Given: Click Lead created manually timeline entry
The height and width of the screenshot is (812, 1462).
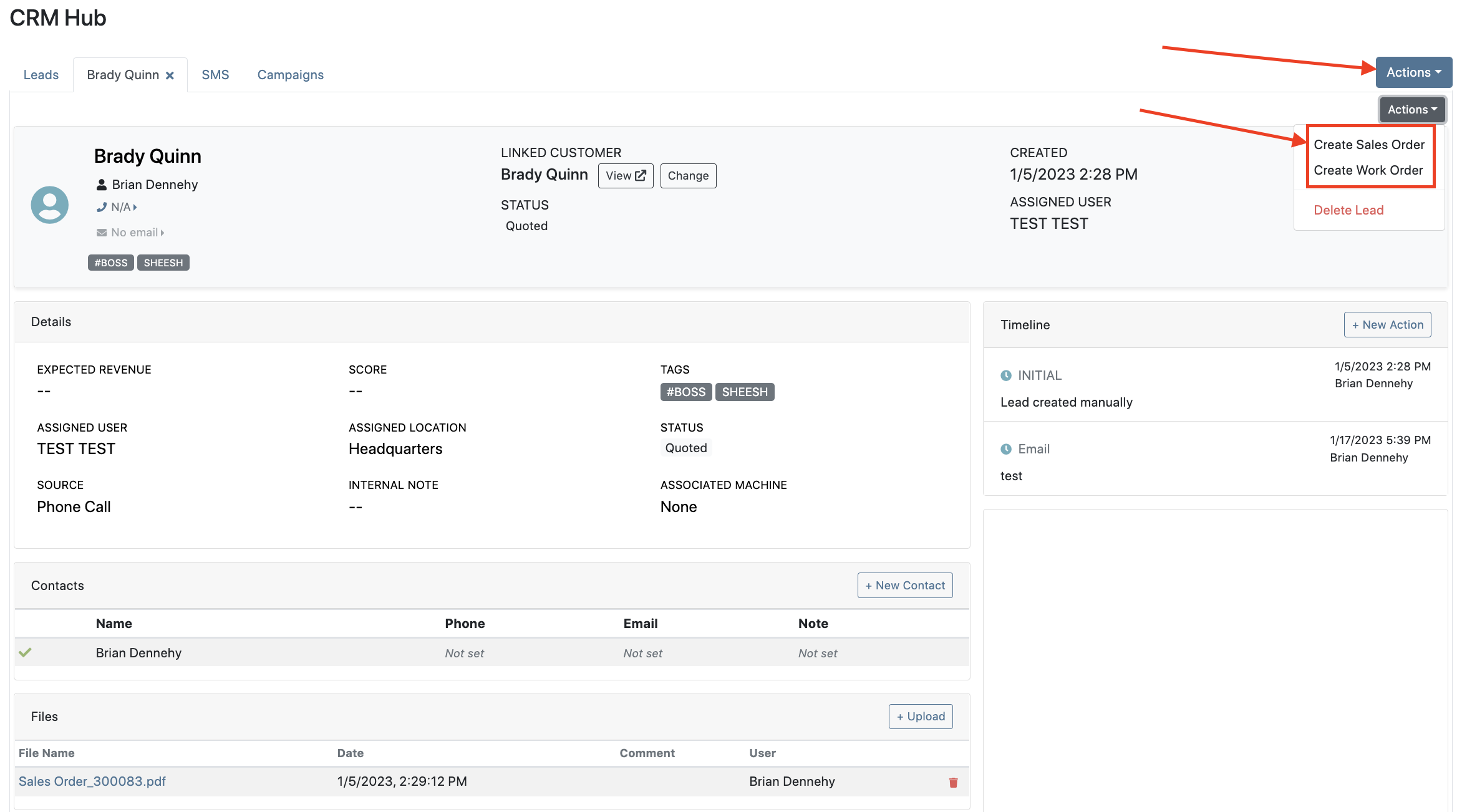Looking at the screenshot, I should click(1067, 402).
